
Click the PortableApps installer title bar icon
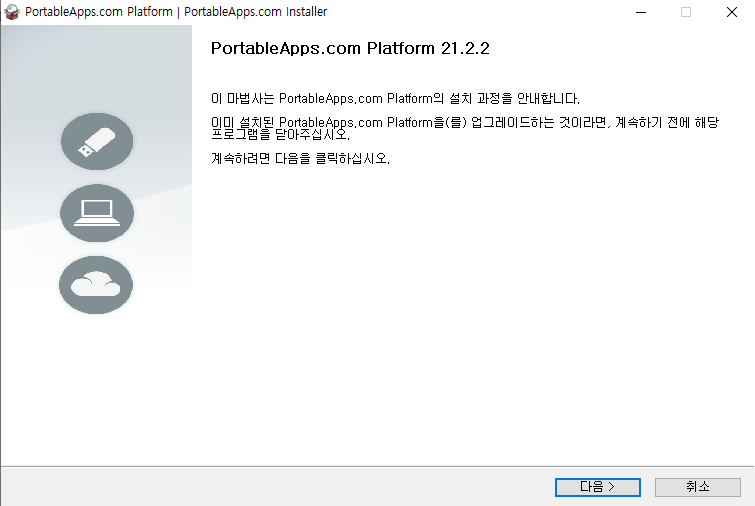tap(12, 12)
